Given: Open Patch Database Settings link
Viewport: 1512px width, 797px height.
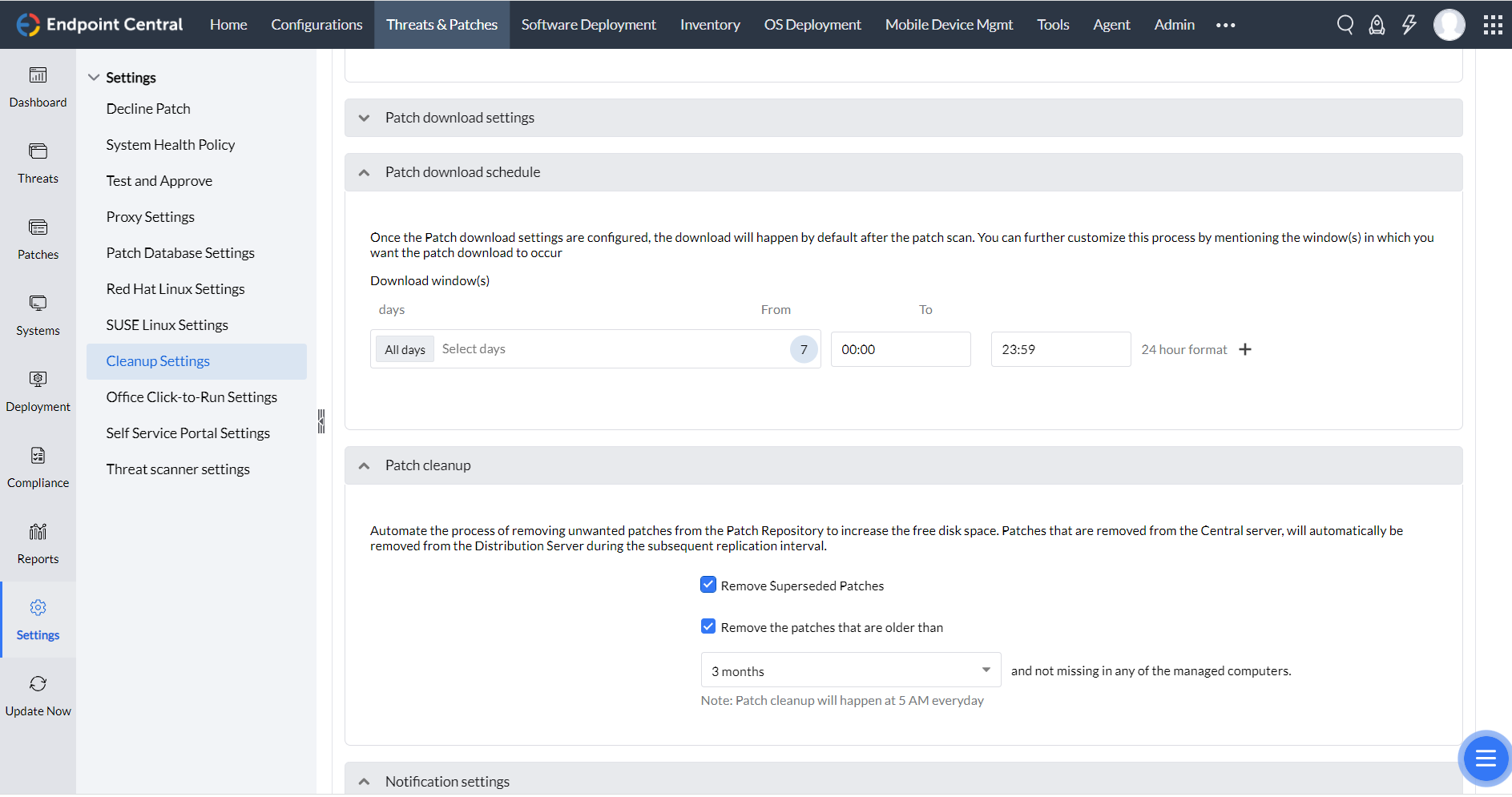Looking at the screenshot, I should click(180, 253).
